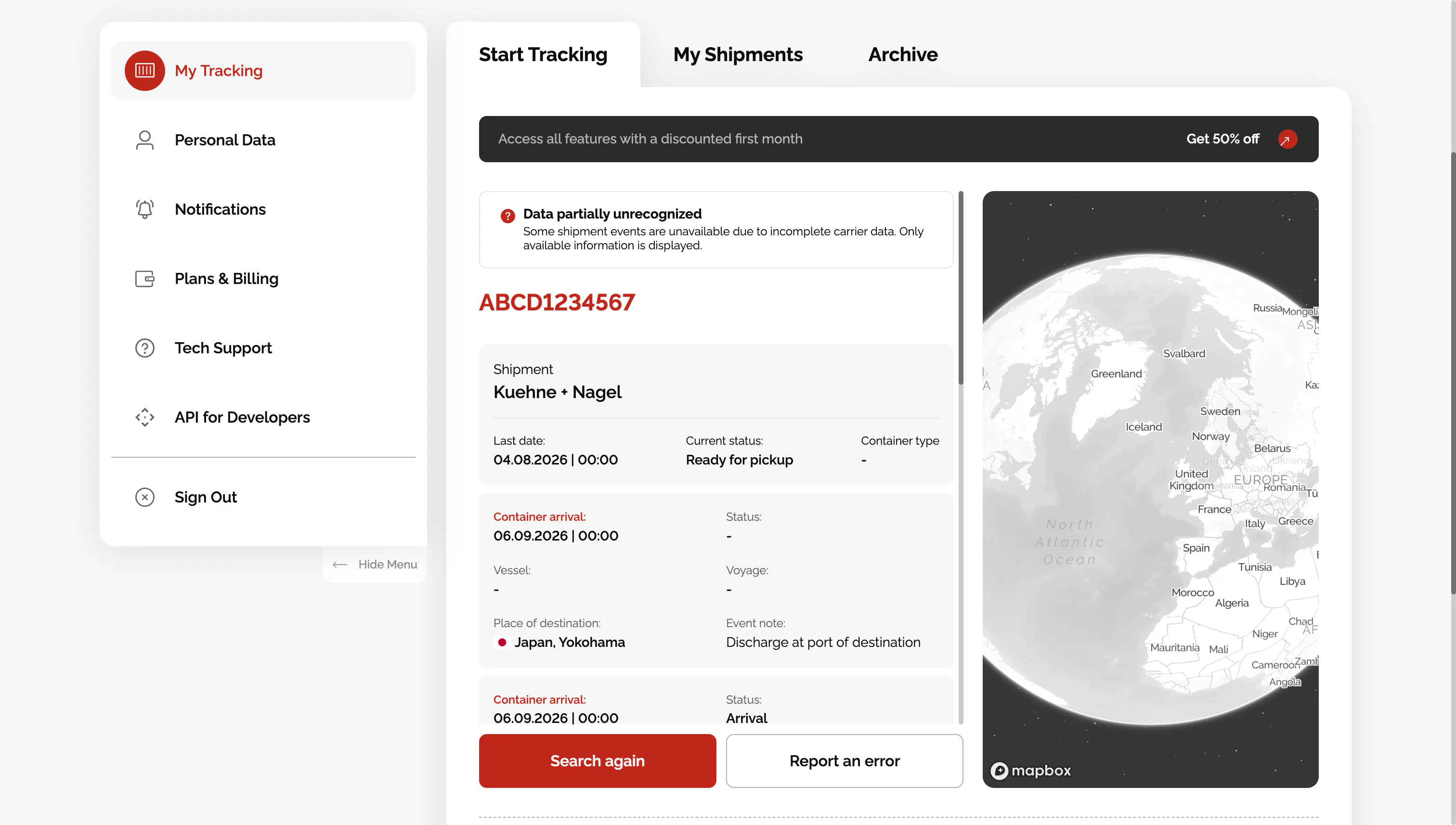The height and width of the screenshot is (825, 1456).
Task: Click the Sign Out circled X icon
Action: [144, 497]
